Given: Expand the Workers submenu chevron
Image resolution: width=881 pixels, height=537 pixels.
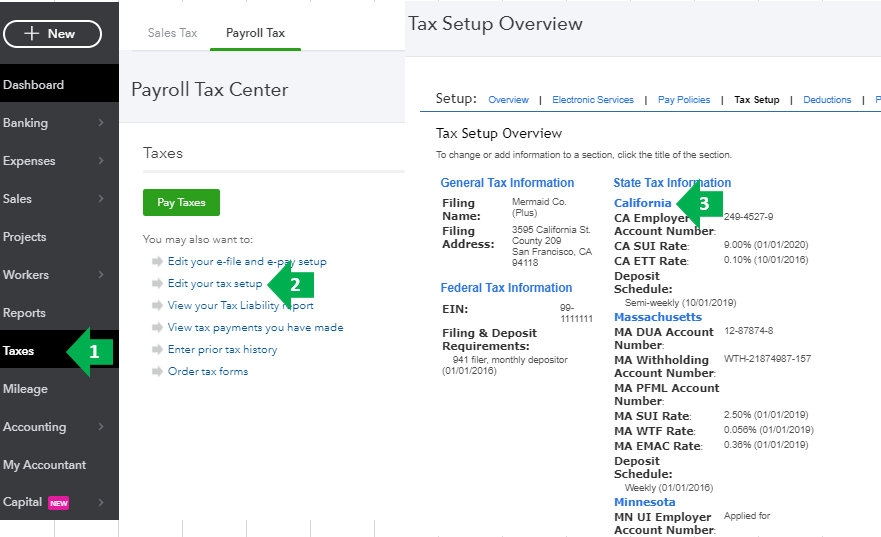Looking at the screenshot, I should (x=101, y=275).
